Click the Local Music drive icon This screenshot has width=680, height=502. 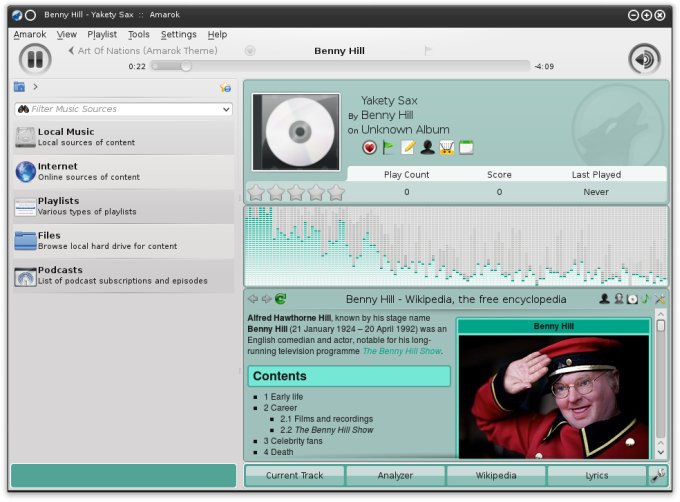click(x=25, y=137)
